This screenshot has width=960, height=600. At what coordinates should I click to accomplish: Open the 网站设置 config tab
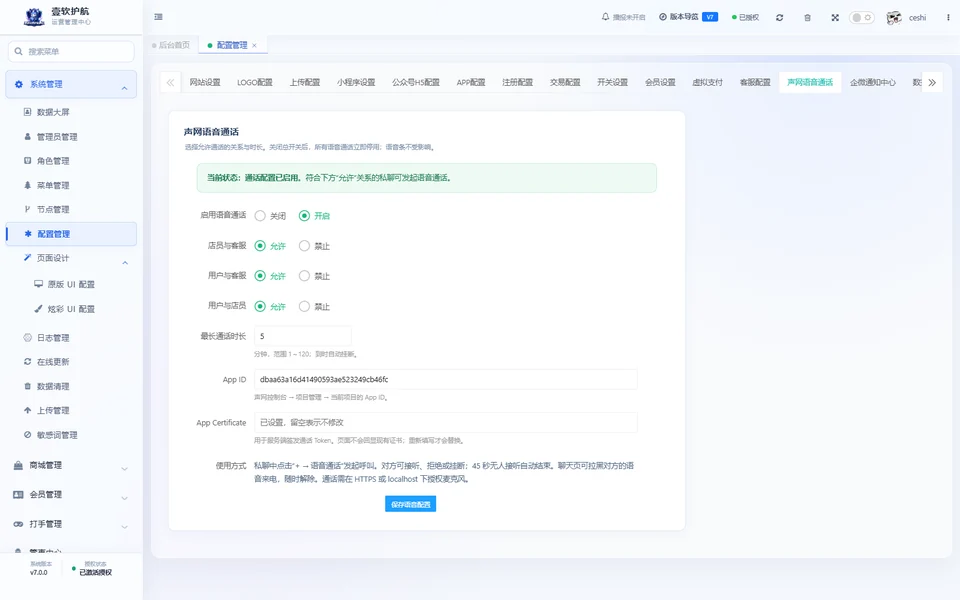[x=204, y=82]
